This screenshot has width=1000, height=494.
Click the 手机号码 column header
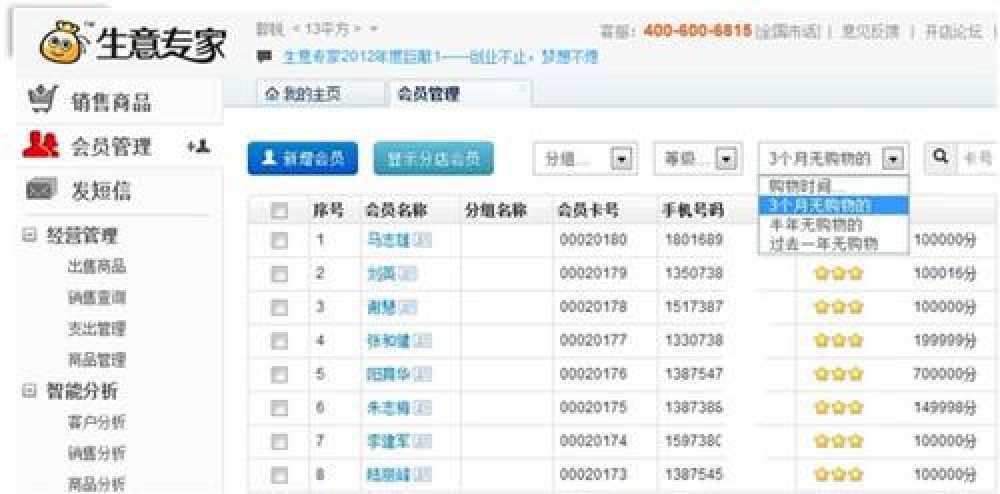tap(693, 210)
